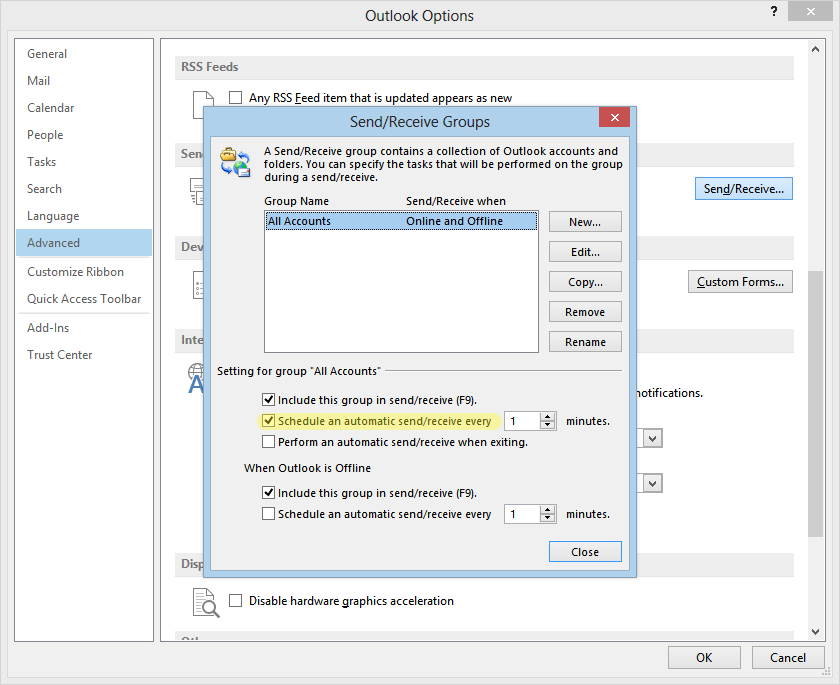The width and height of the screenshot is (840, 685).
Task: Click the options scrollbar down arrow
Action: (815, 632)
